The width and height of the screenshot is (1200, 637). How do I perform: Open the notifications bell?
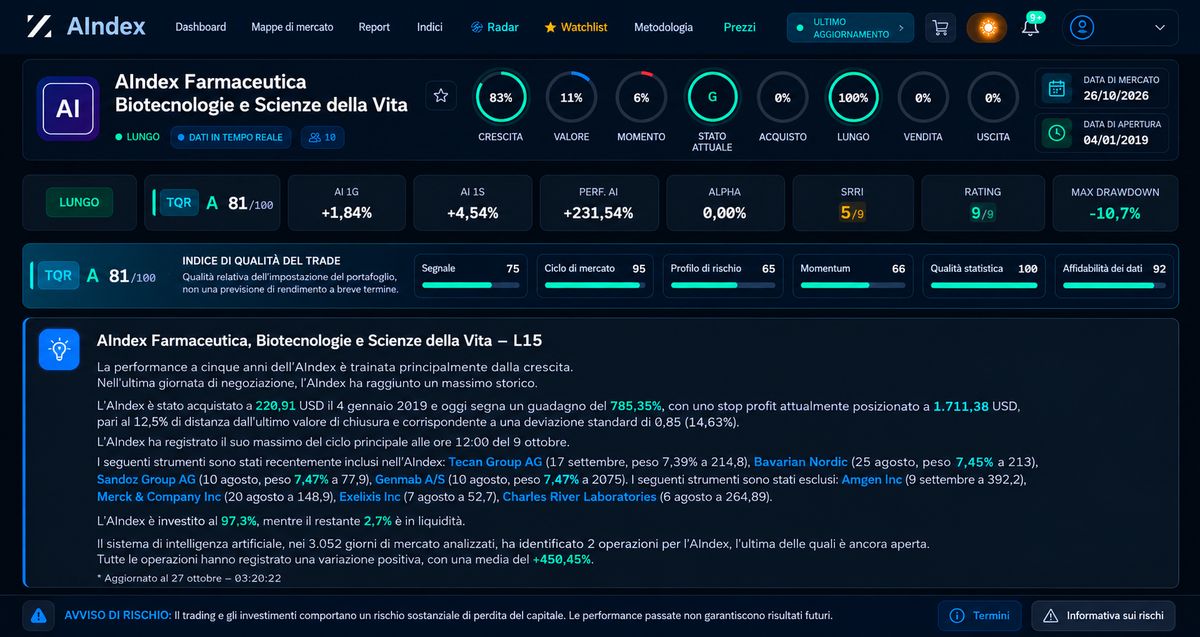click(1030, 27)
